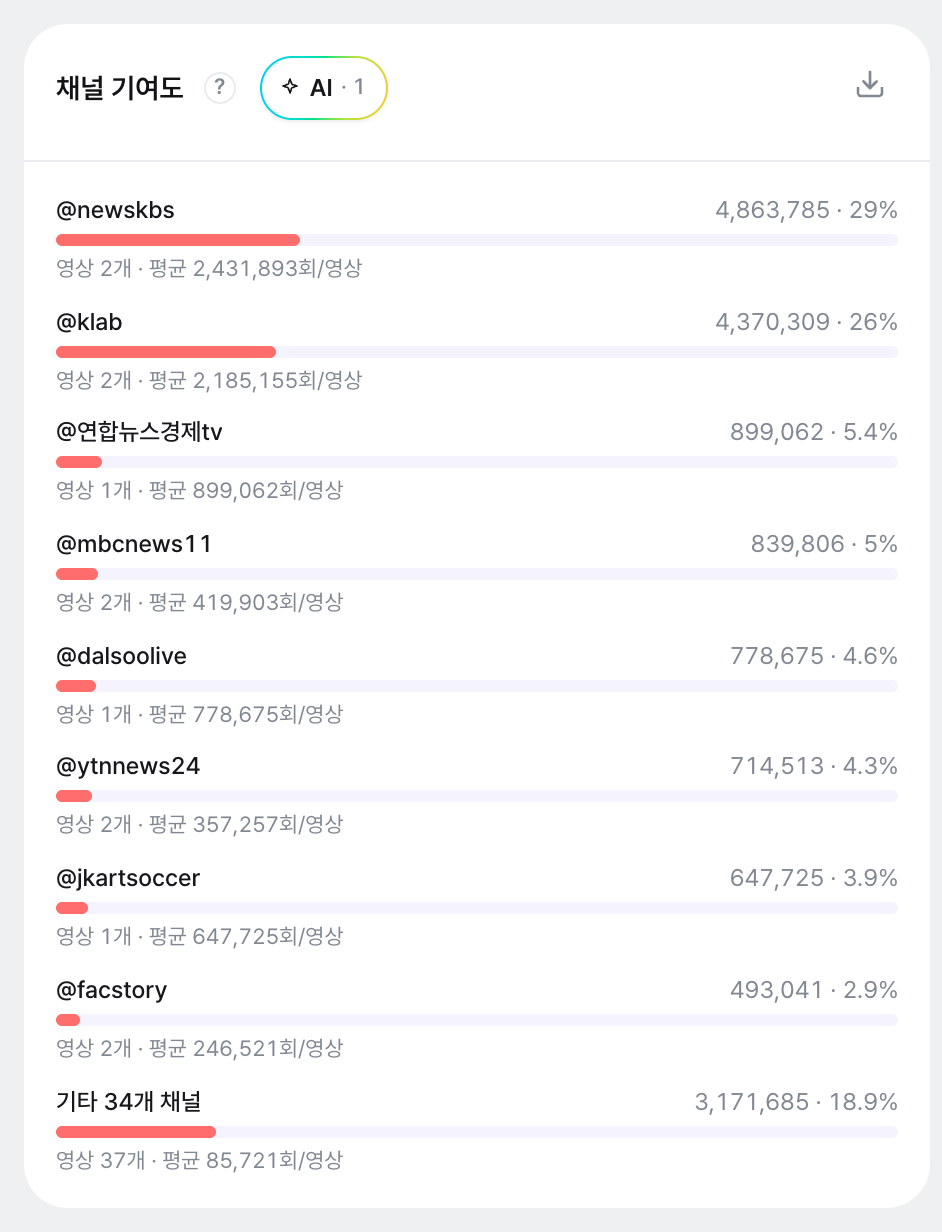Open the @newskbs channel link

coord(116,210)
